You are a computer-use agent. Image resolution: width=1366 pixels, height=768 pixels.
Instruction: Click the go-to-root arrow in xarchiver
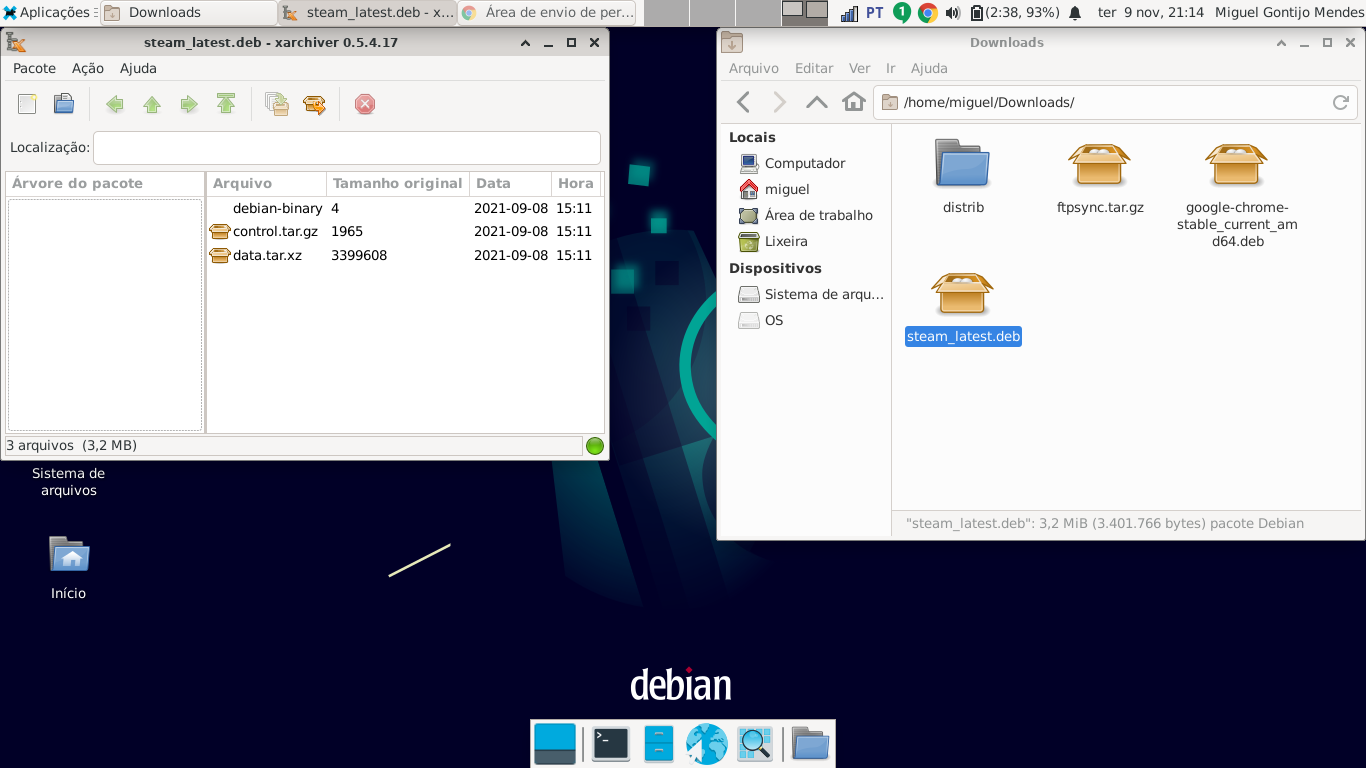point(226,104)
